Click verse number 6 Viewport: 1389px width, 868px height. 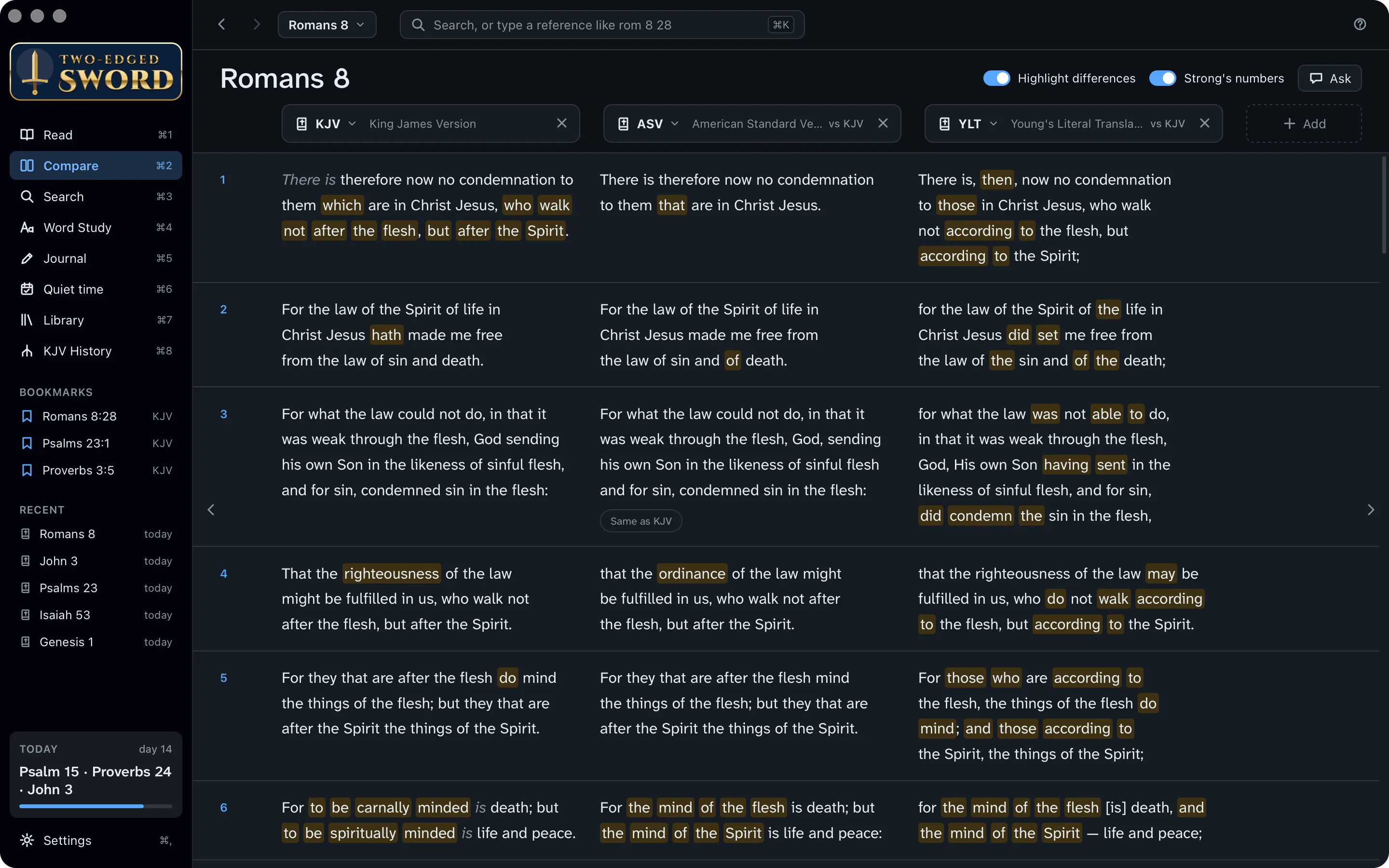tap(224, 807)
